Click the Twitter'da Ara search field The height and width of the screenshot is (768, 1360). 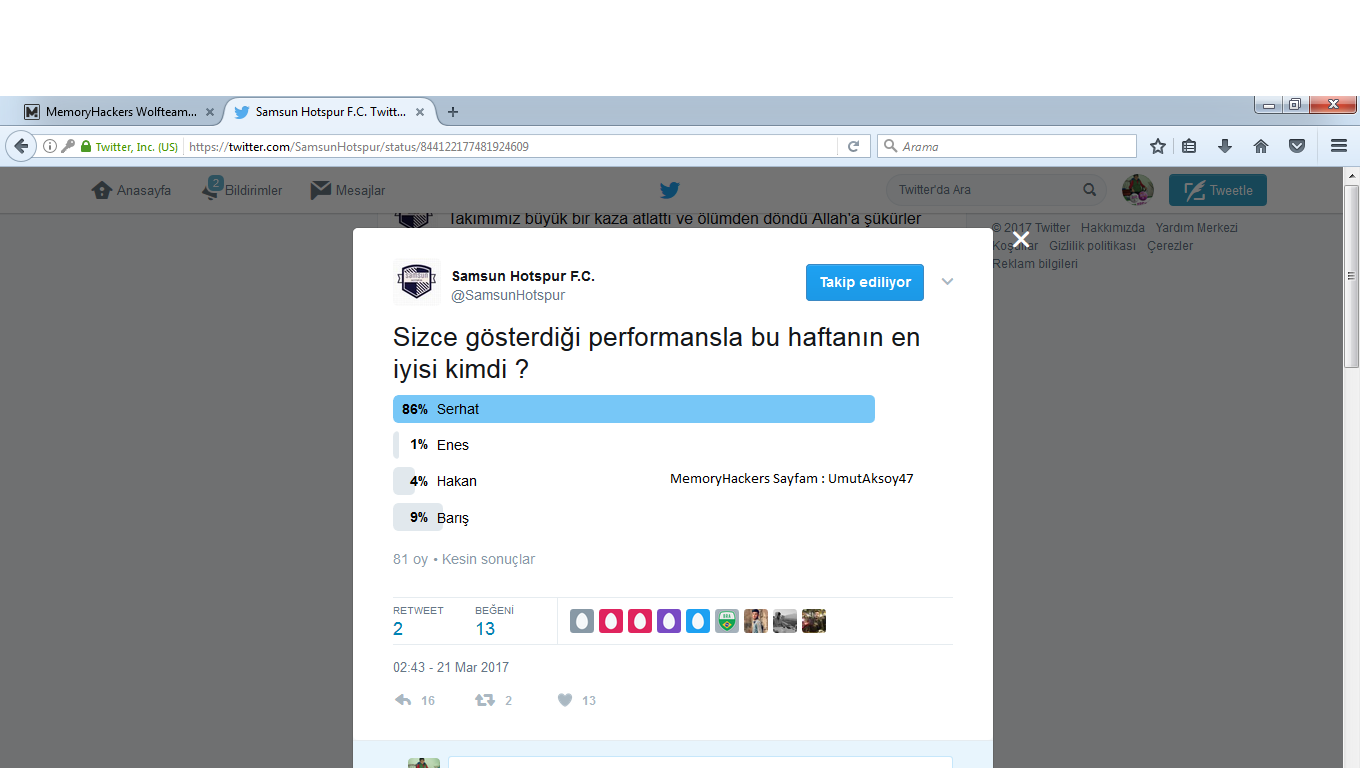[x=985, y=190]
